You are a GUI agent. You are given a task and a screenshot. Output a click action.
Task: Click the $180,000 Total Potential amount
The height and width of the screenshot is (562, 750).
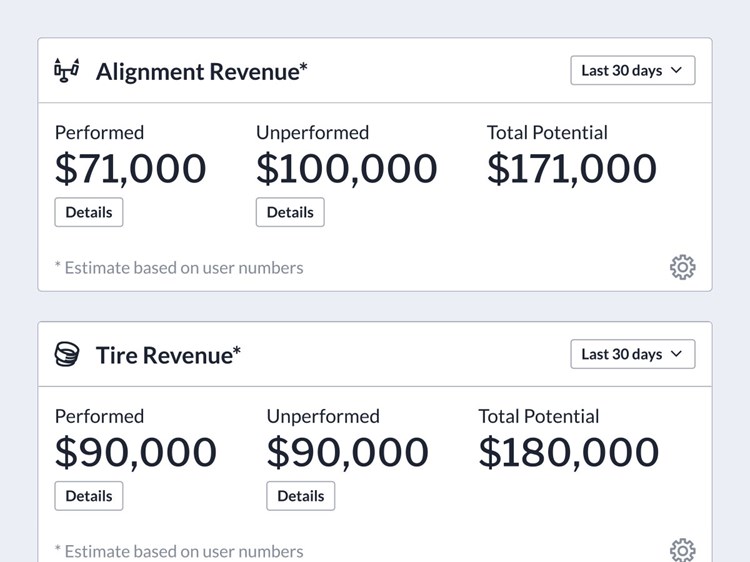pyautogui.click(x=569, y=452)
